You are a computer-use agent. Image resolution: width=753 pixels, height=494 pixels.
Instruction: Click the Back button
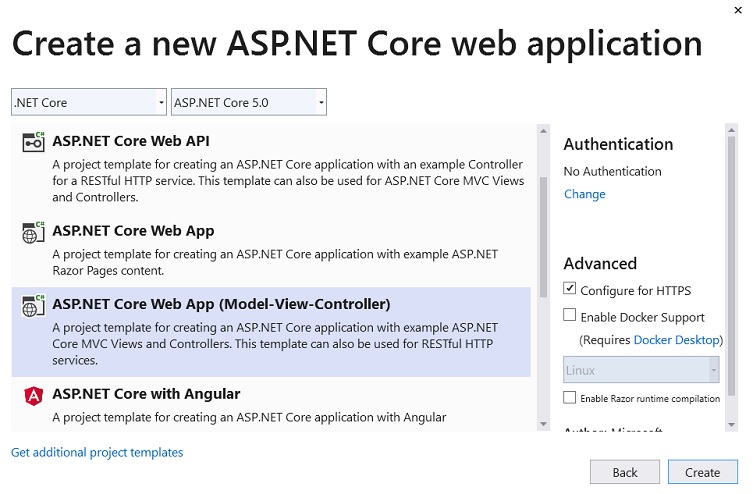click(625, 472)
